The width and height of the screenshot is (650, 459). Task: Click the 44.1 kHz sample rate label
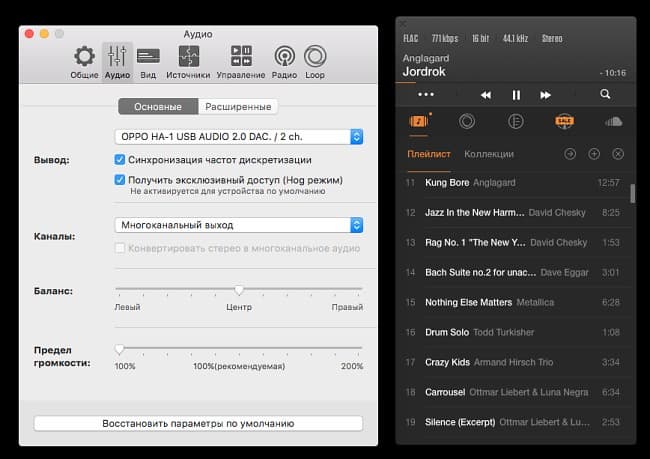point(515,39)
